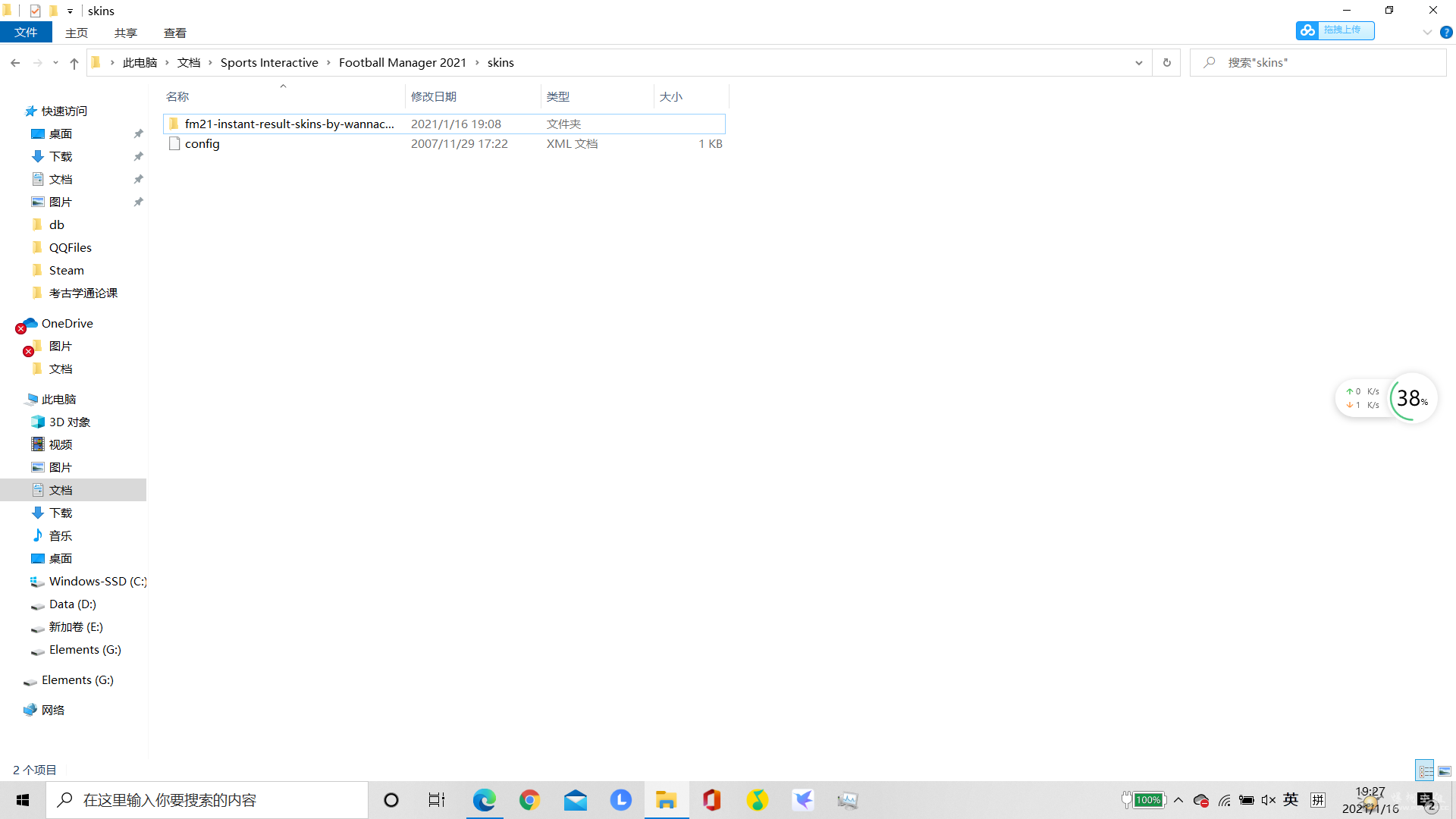Open Task View on taskbar
This screenshot has height=819, width=1456.
coord(437,800)
